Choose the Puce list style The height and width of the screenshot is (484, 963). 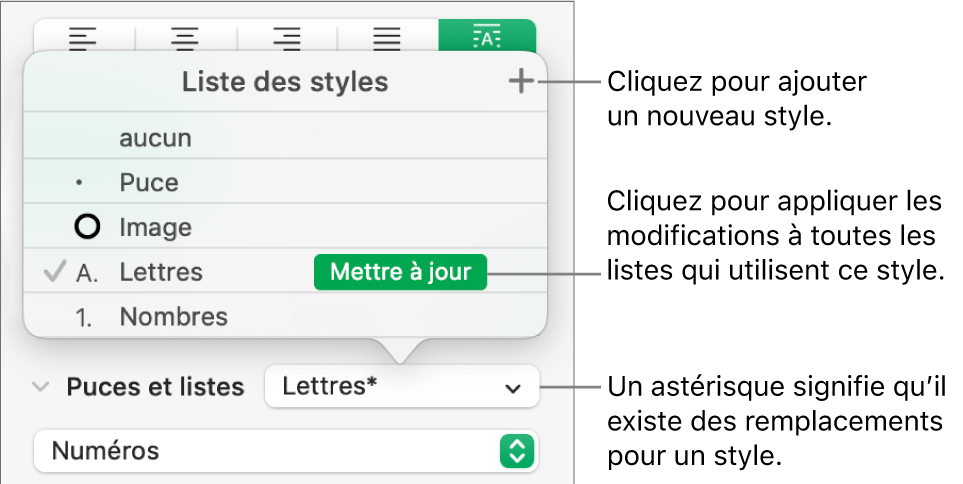(149, 183)
